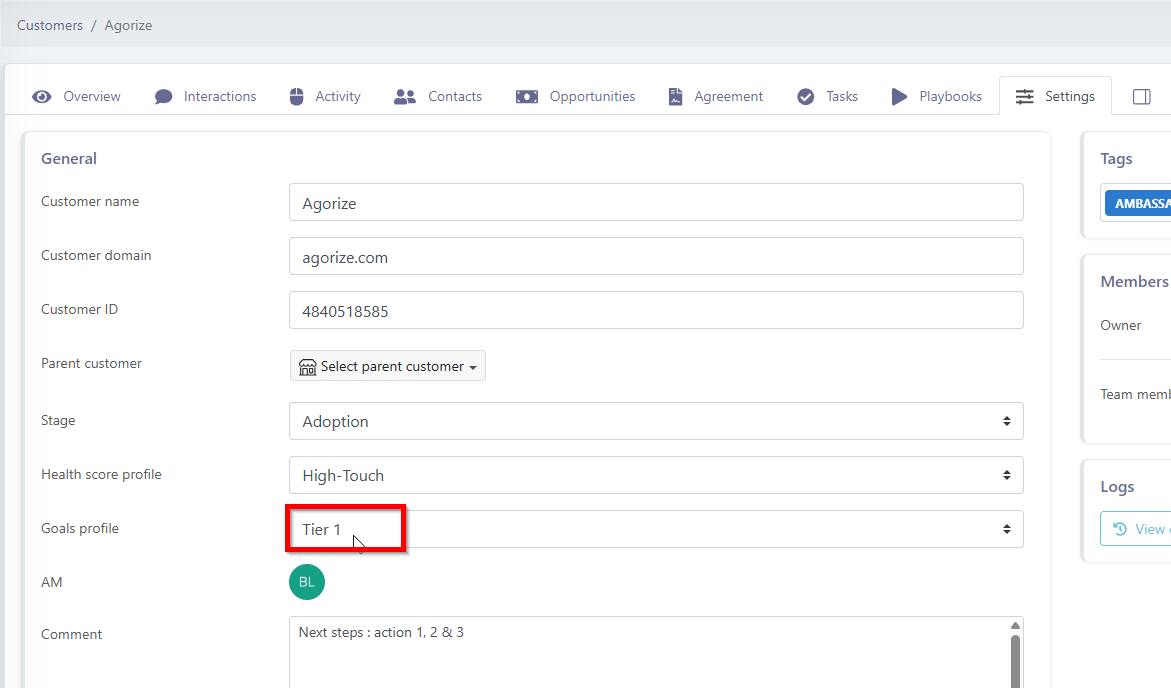Click the Customer domain input field
1171x688 pixels.
(656, 256)
